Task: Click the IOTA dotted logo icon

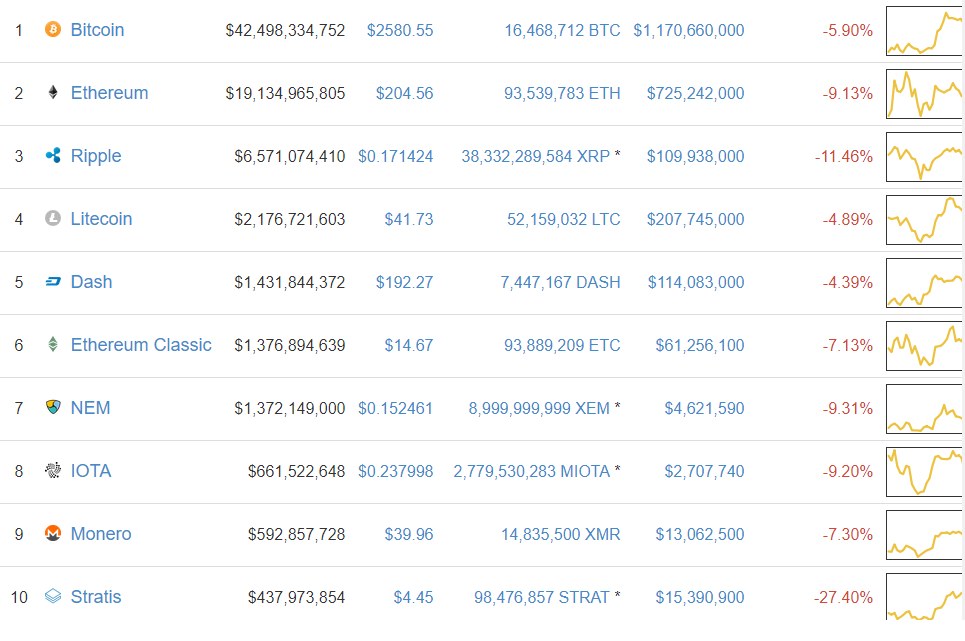Action: [53, 471]
